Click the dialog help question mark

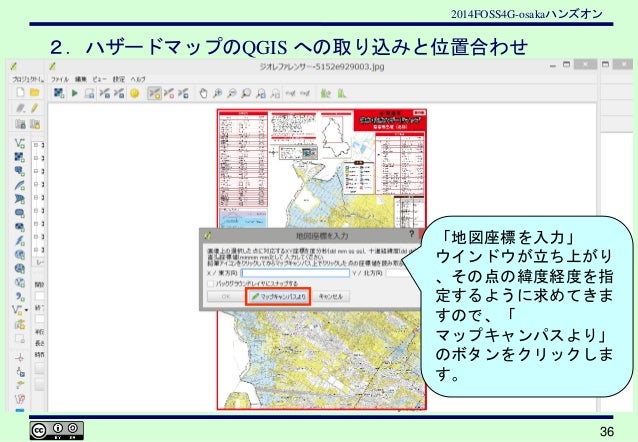411,234
